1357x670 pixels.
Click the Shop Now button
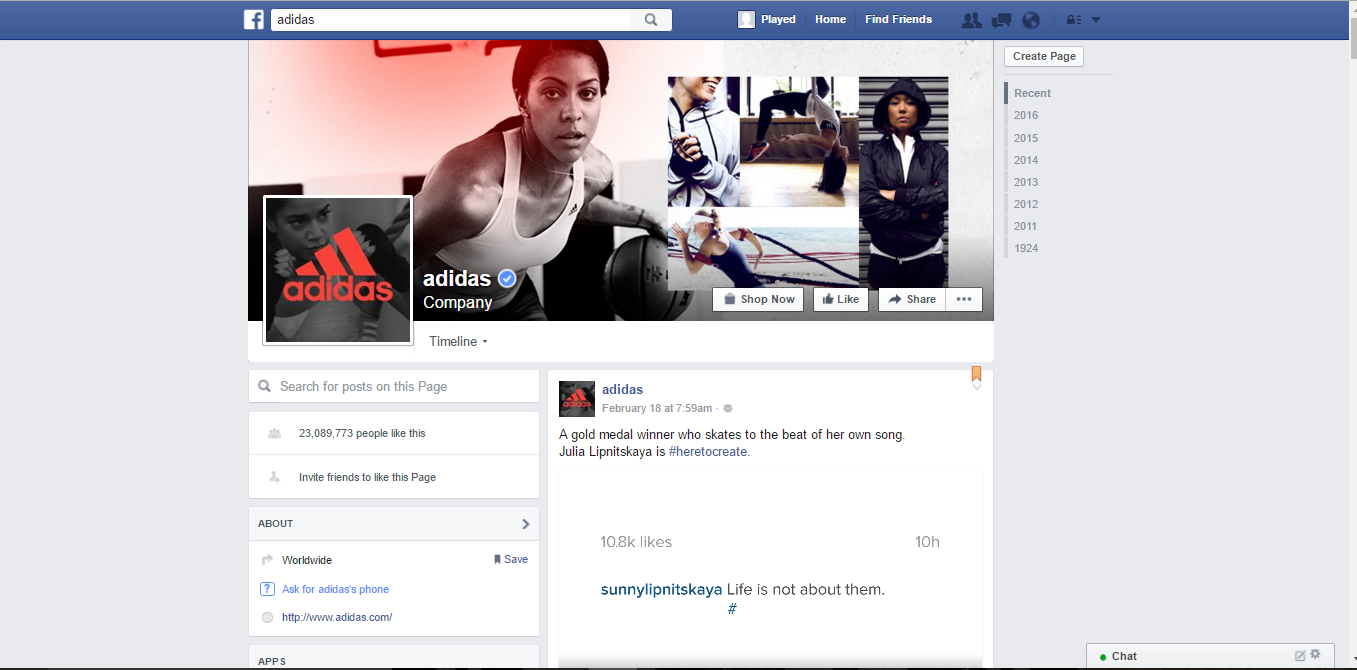[758, 299]
